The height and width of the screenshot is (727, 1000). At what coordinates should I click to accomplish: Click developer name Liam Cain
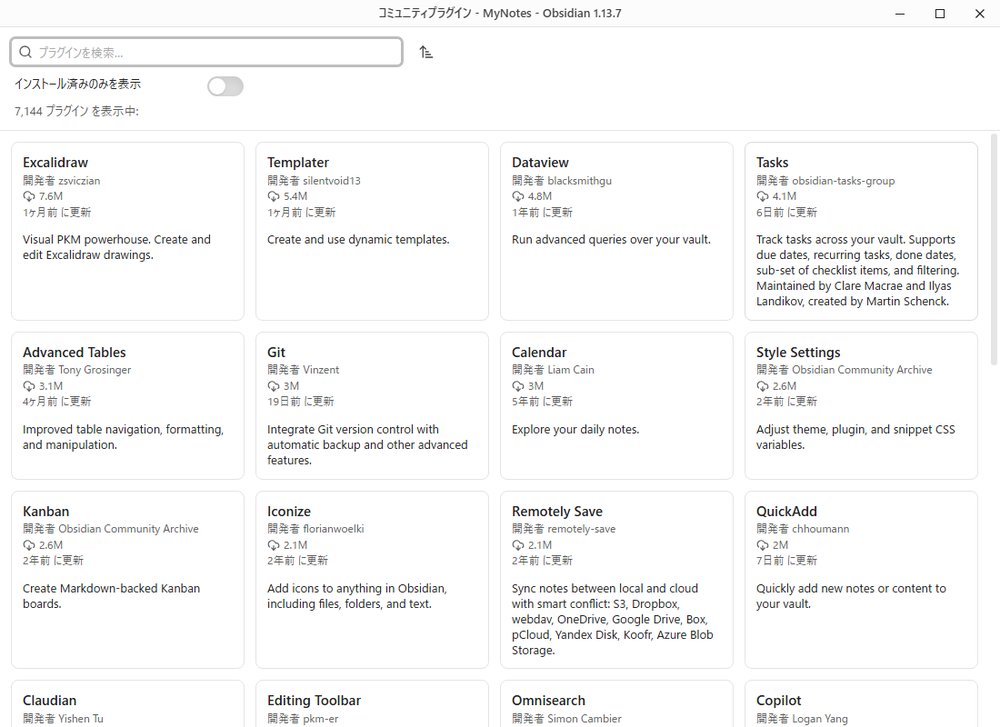[571, 370]
